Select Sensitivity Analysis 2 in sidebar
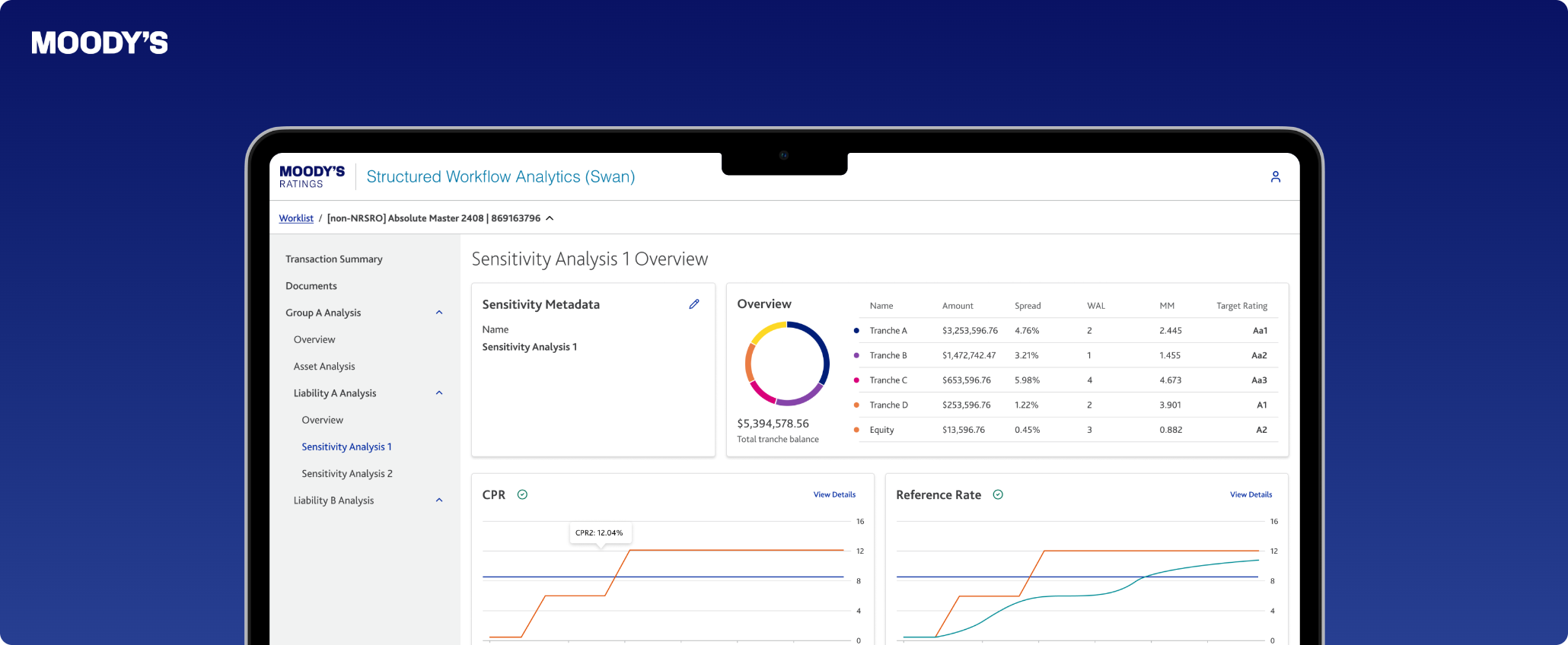This screenshot has width=1568, height=645. pyautogui.click(x=347, y=474)
